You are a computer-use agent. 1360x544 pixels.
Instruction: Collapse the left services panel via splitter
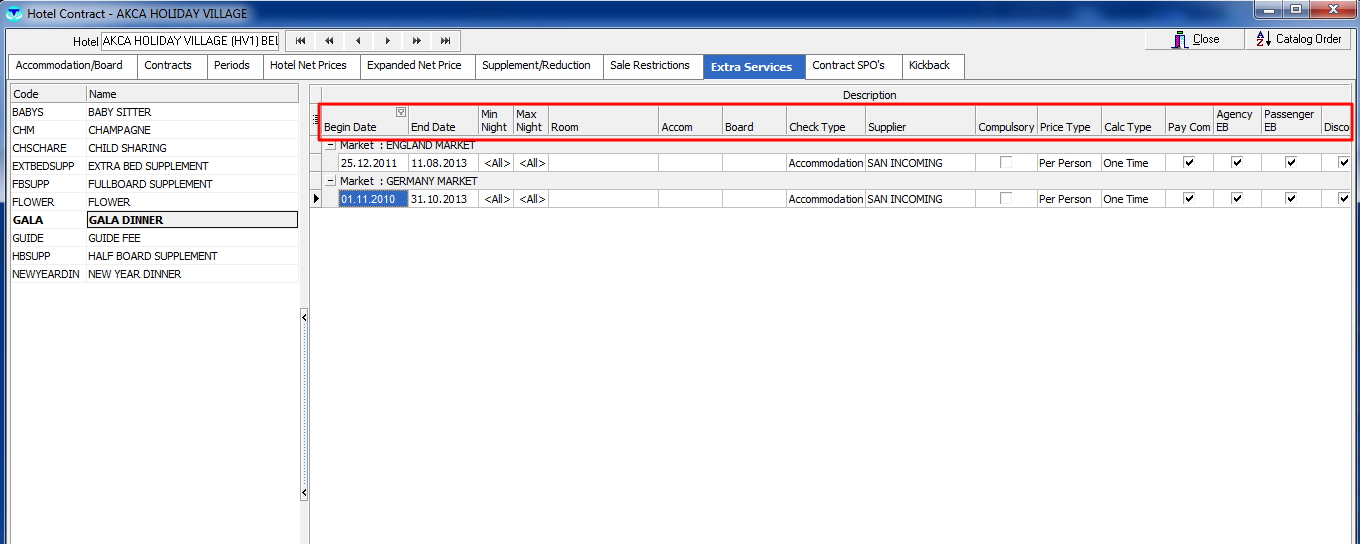(x=304, y=317)
